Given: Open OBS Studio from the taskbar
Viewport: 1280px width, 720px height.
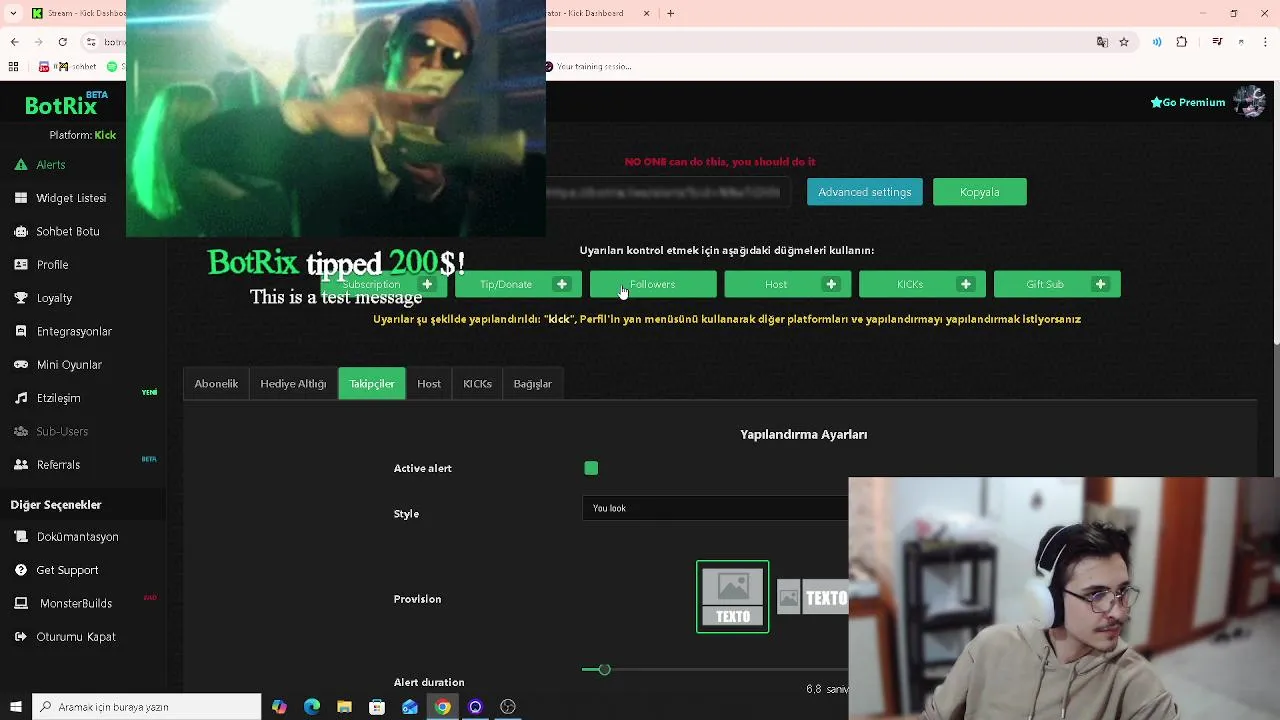Looking at the screenshot, I should (x=508, y=707).
